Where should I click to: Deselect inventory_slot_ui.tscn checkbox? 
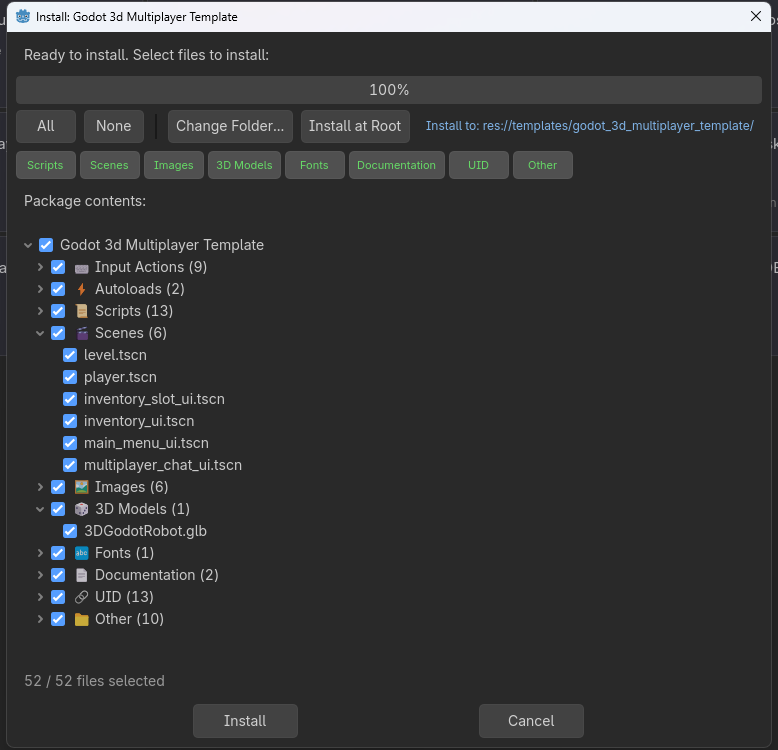[x=70, y=399]
